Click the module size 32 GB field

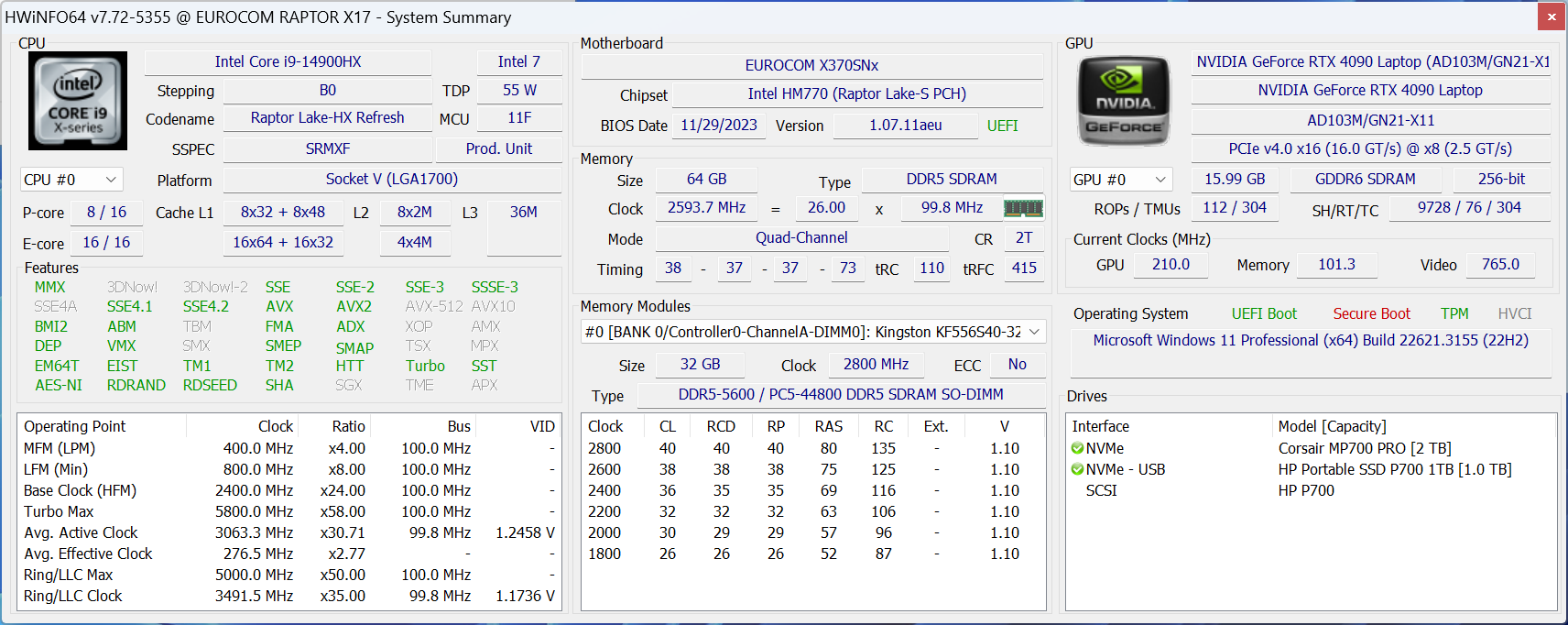[701, 364]
